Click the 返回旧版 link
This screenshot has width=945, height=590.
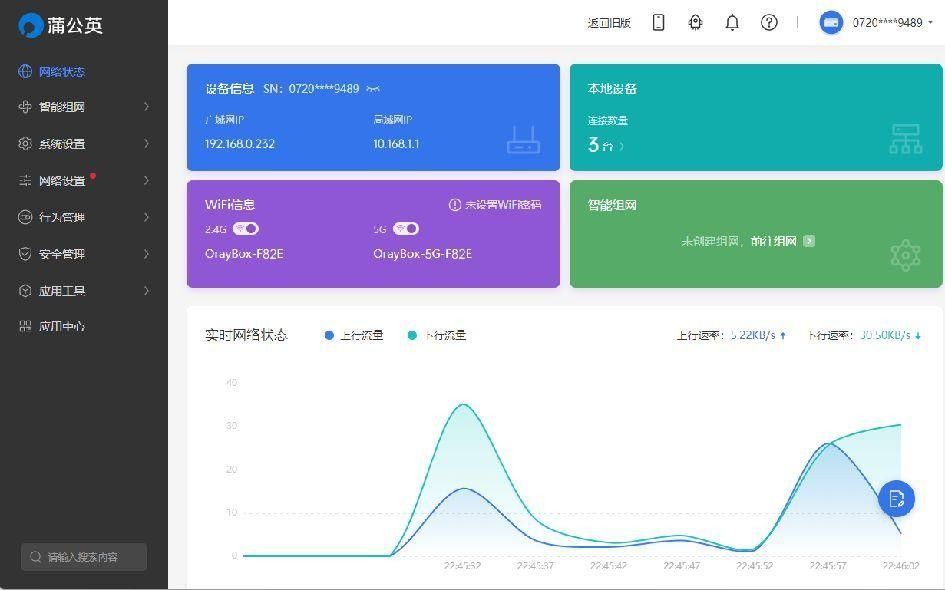(x=609, y=23)
